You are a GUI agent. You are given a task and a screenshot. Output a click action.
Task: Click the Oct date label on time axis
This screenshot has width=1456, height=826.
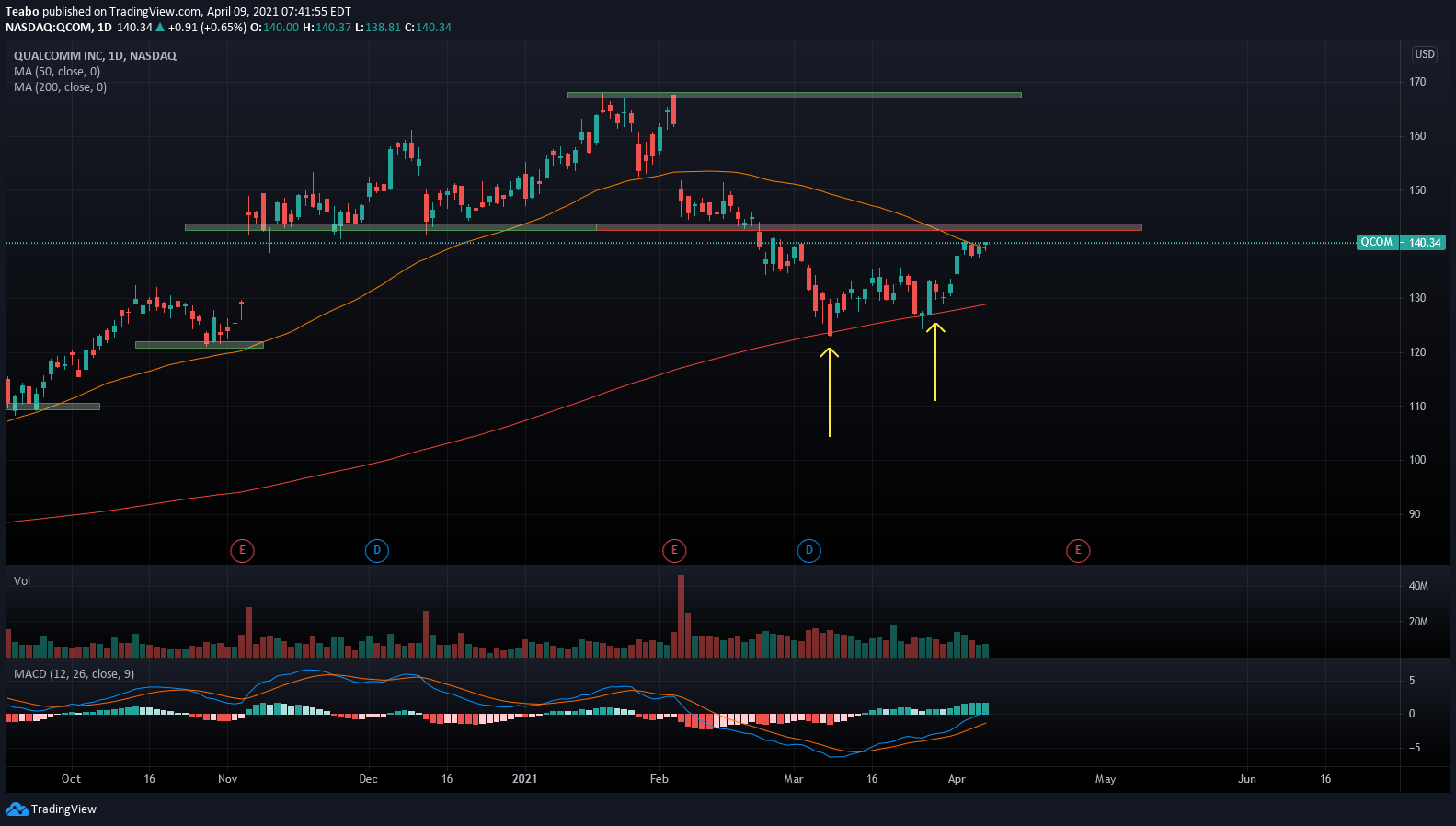[71, 779]
